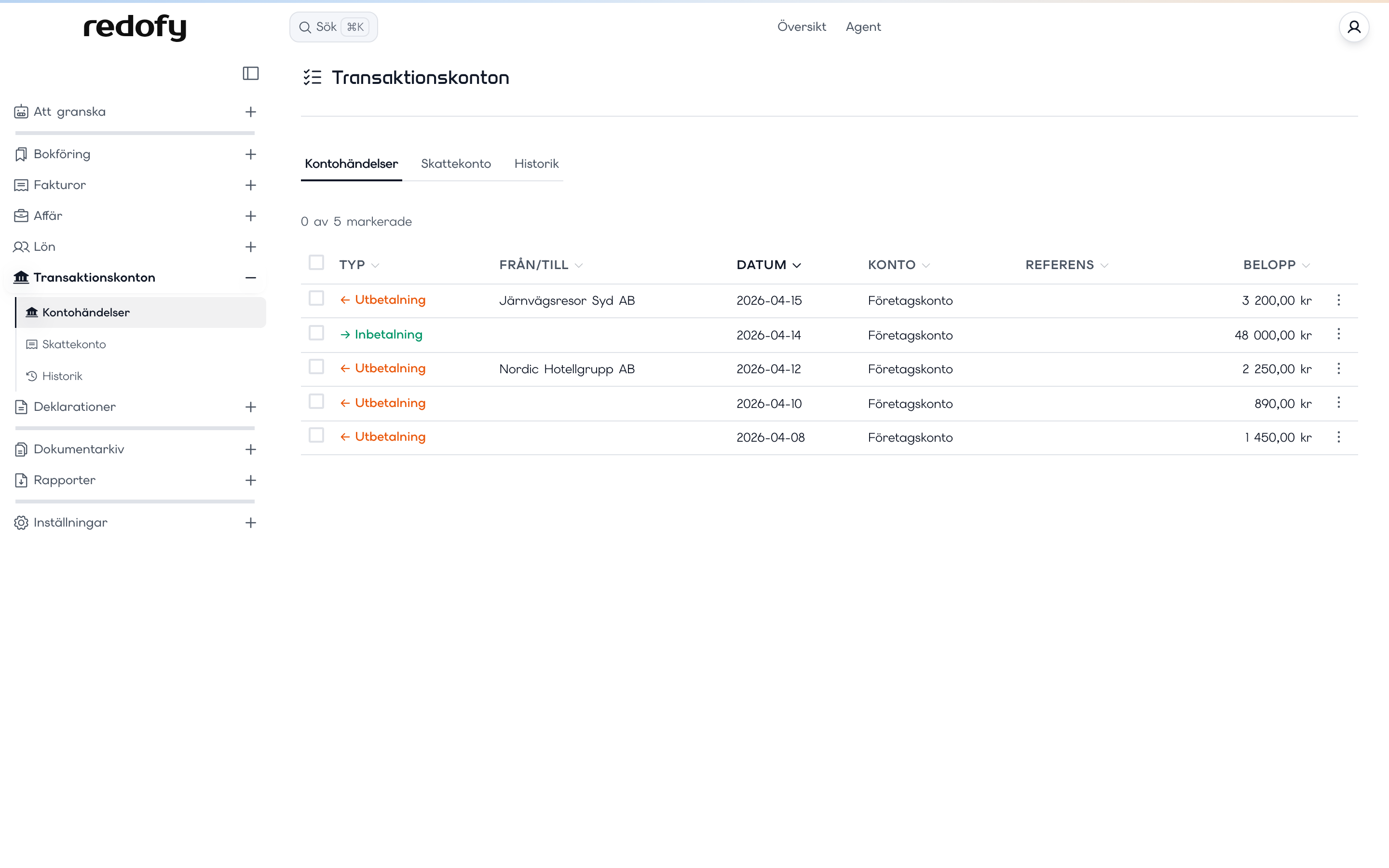Check the box for the Inbetalning row
This screenshot has height=868, width=1389.
[x=316, y=333]
